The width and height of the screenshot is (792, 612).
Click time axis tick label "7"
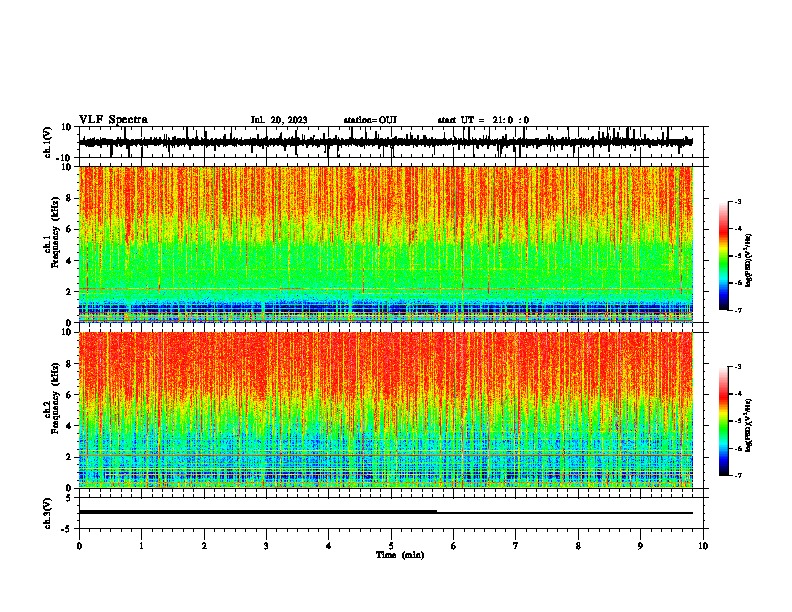(x=516, y=546)
